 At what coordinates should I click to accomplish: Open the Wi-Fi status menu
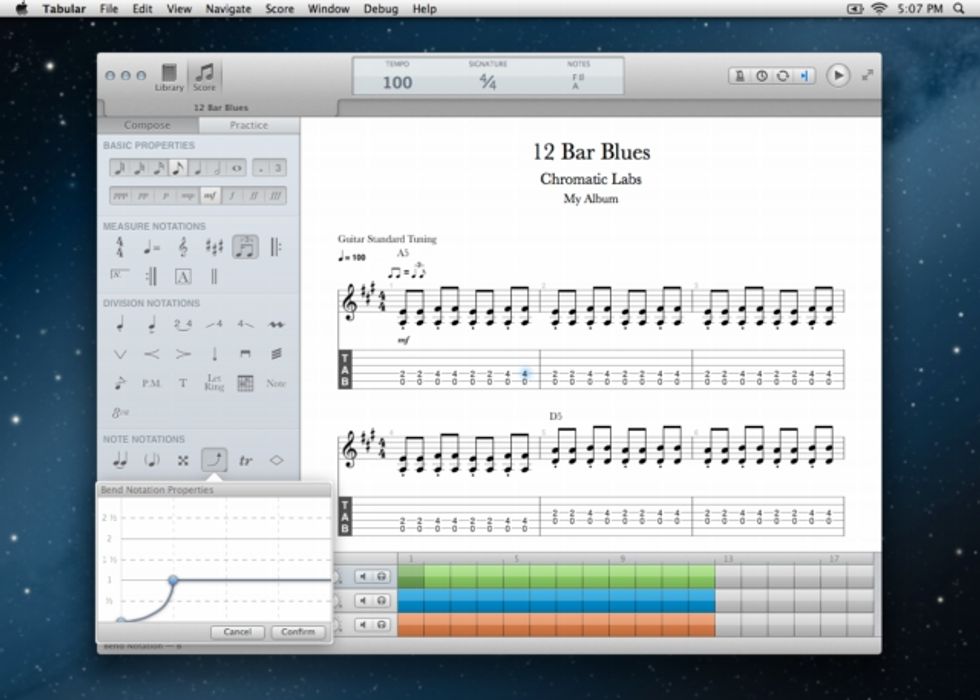[x=879, y=9]
